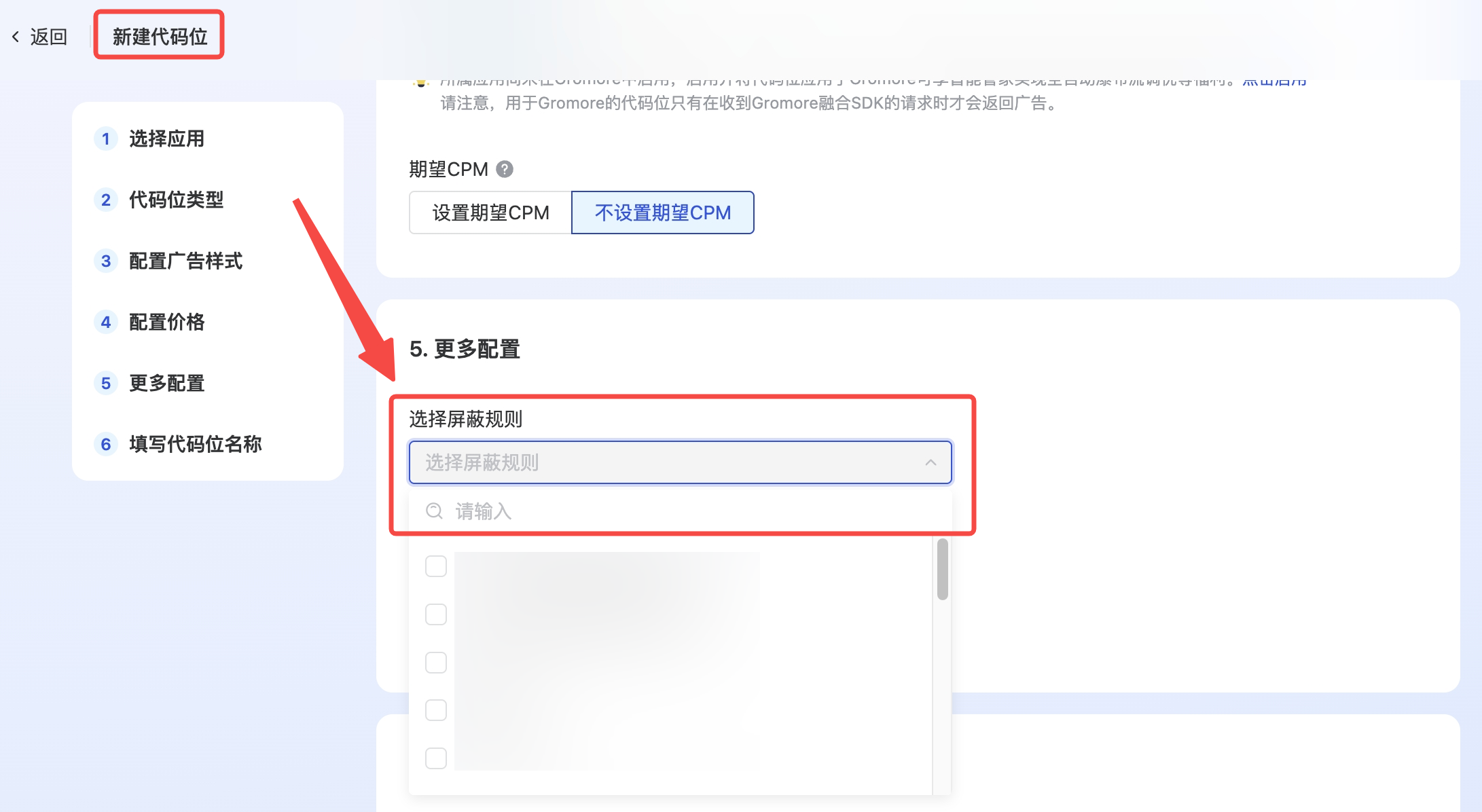Click the search magnifier icon in dropdown
This screenshot has height=812, width=1482.
pos(434,511)
